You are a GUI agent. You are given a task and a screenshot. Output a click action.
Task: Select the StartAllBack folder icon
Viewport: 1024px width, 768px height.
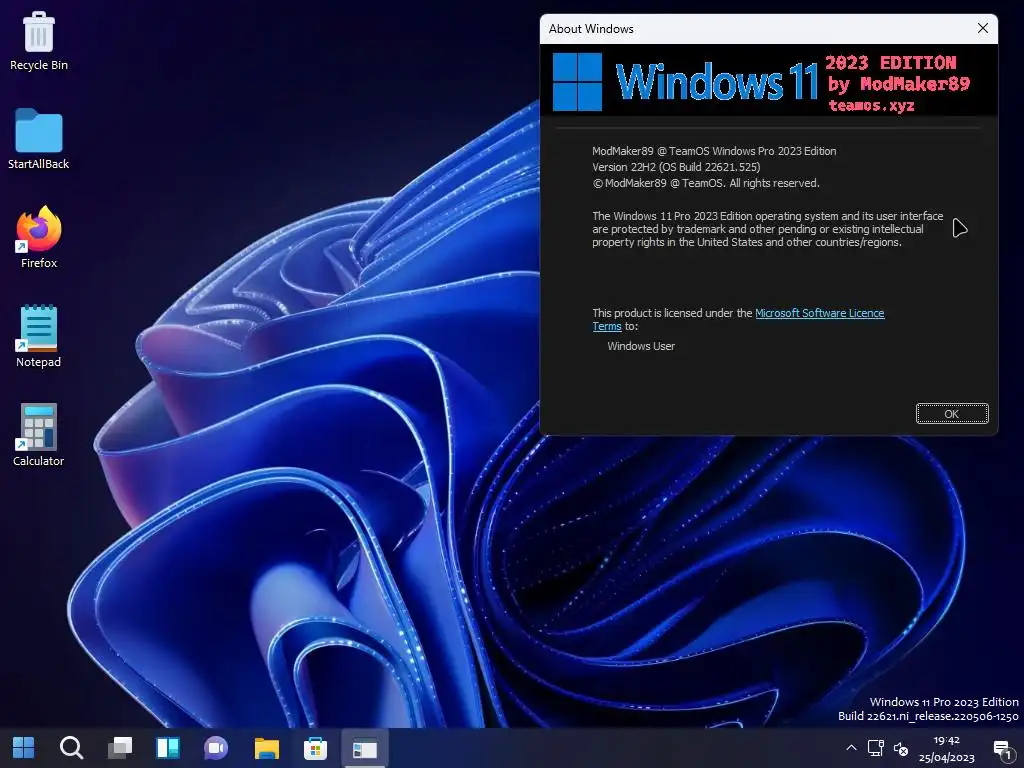[39, 139]
